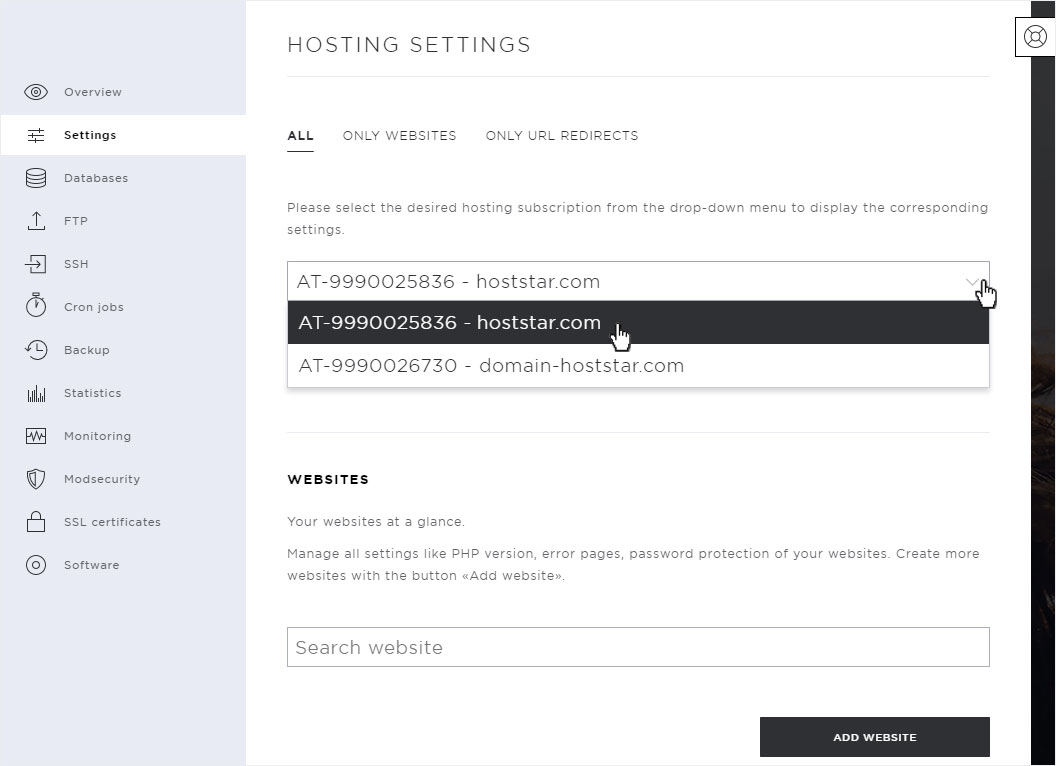
Task: Switch to ONLY WEBSITES tab
Action: point(399,135)
